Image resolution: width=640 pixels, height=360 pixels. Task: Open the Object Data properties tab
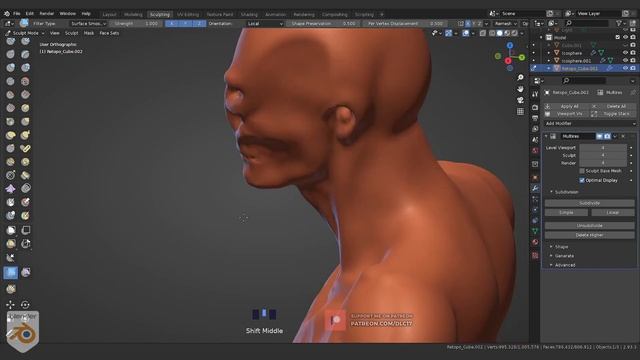(535, 231)
